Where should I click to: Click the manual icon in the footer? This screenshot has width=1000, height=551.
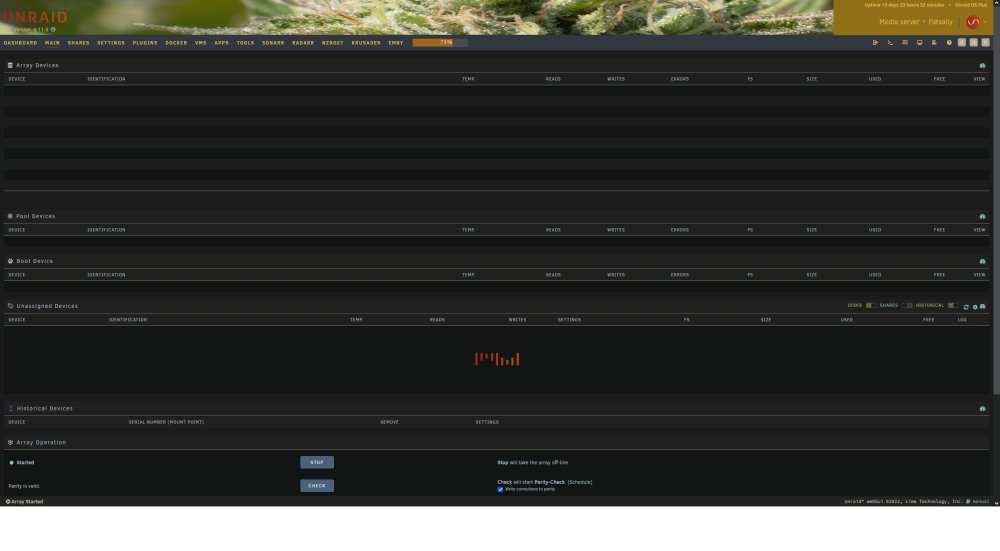pyautogui.click(x=968, y=501)
